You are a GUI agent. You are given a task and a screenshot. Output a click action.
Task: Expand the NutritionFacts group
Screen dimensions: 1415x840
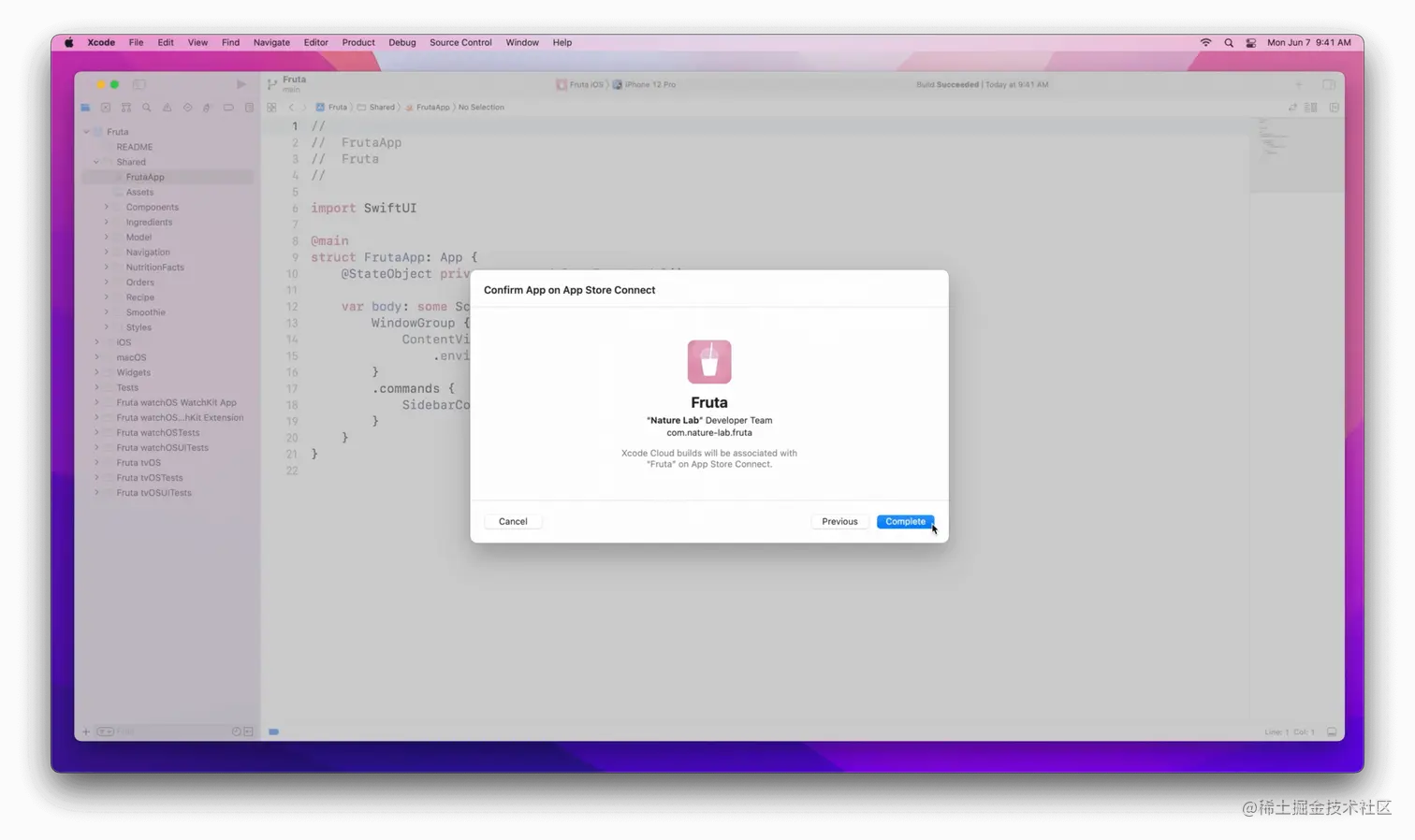pyautogui.click(x=107, y=267)
